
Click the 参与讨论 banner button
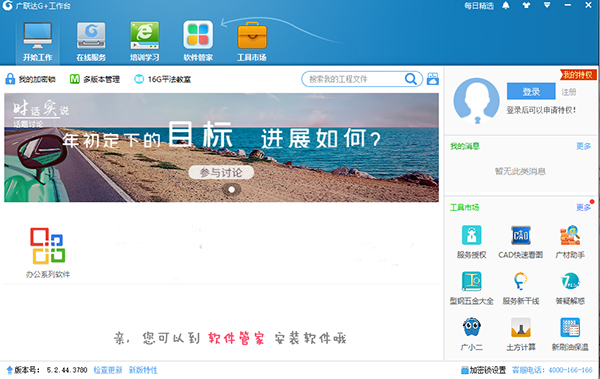(x=221, y=172)
